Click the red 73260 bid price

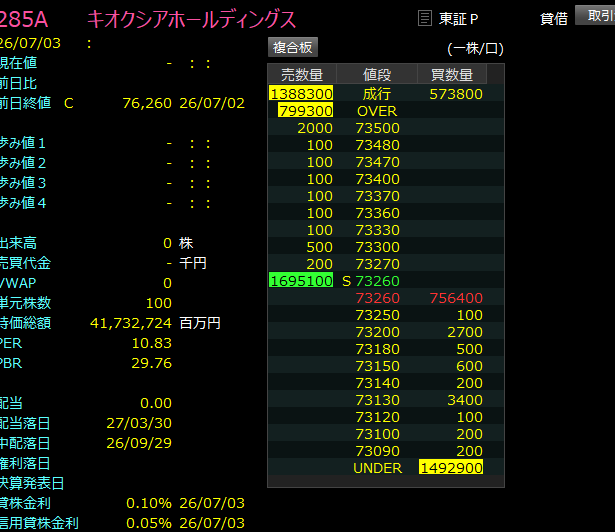click(377, 298)
